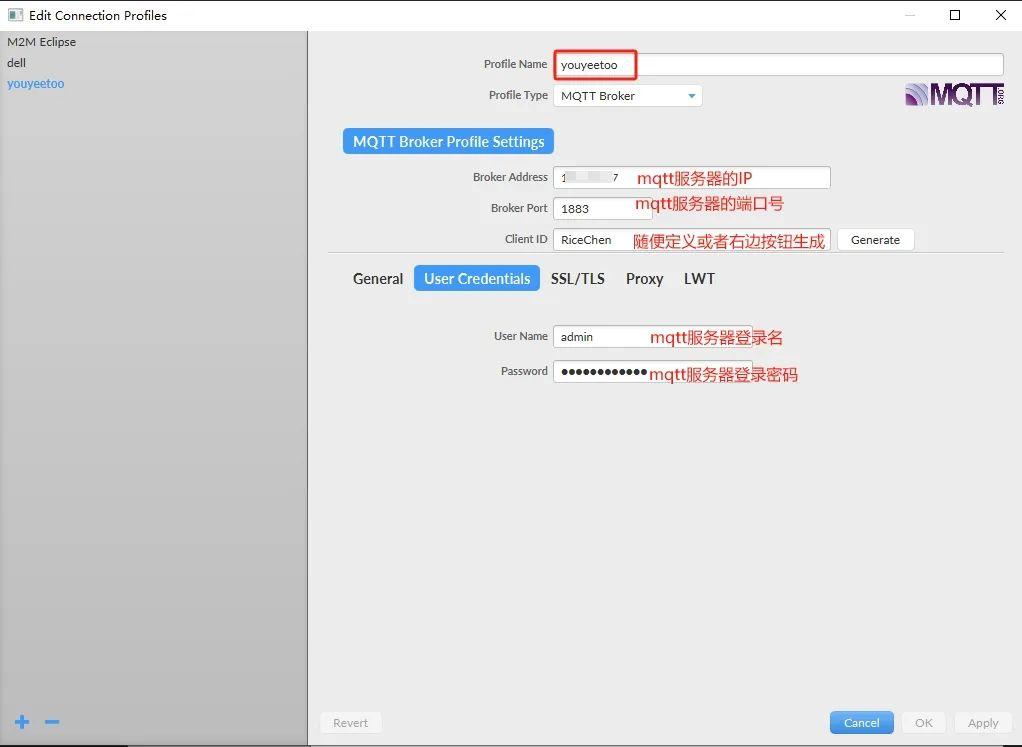Image resolution: width=1022 pixels, height=747 pixels.
Task: Focus the User Name field
Action: (652, 336)
